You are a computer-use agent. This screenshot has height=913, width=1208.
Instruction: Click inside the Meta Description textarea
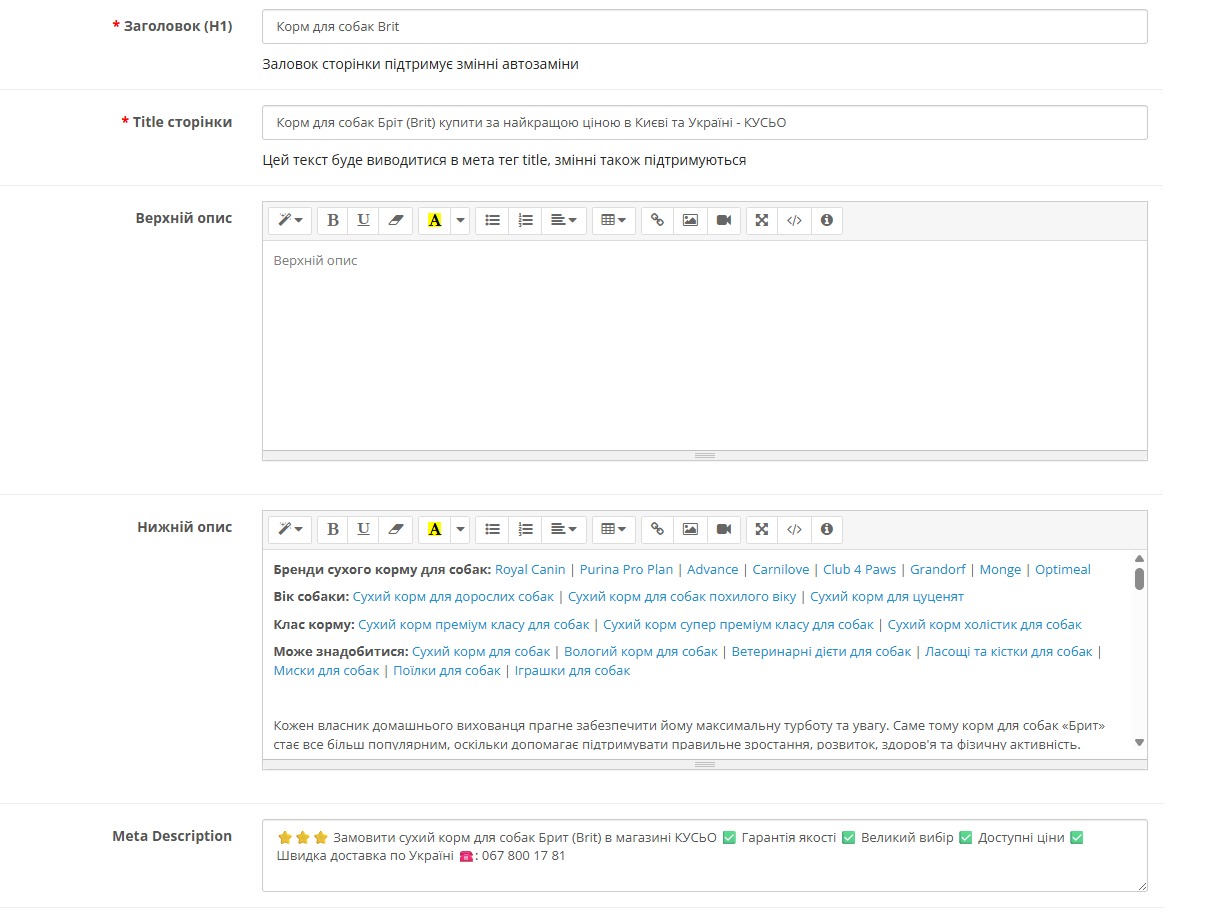pyautogui.click(x=704, y=856)
